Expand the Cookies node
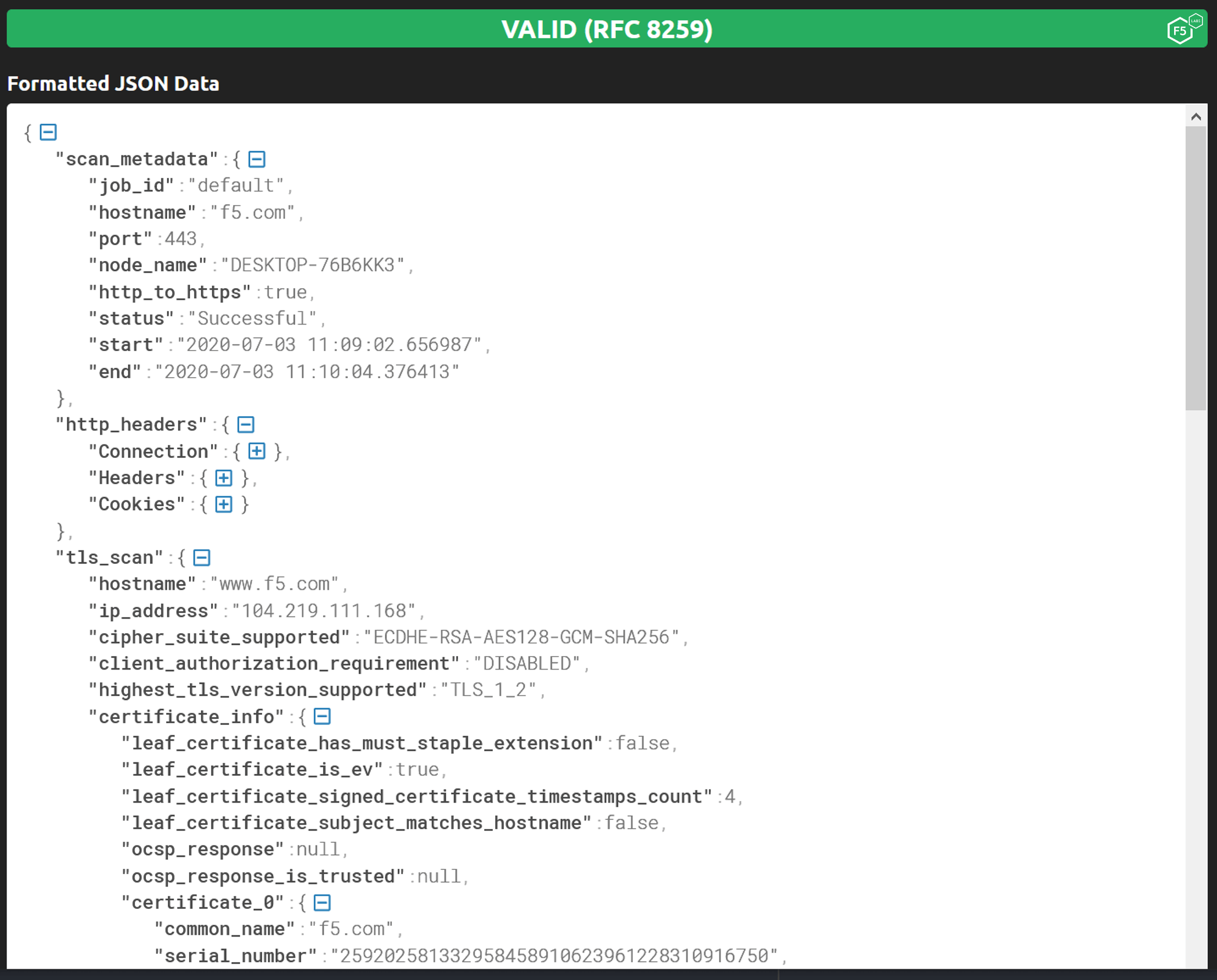This screenshot has width=1217, height=980. [x=224, y=504]
